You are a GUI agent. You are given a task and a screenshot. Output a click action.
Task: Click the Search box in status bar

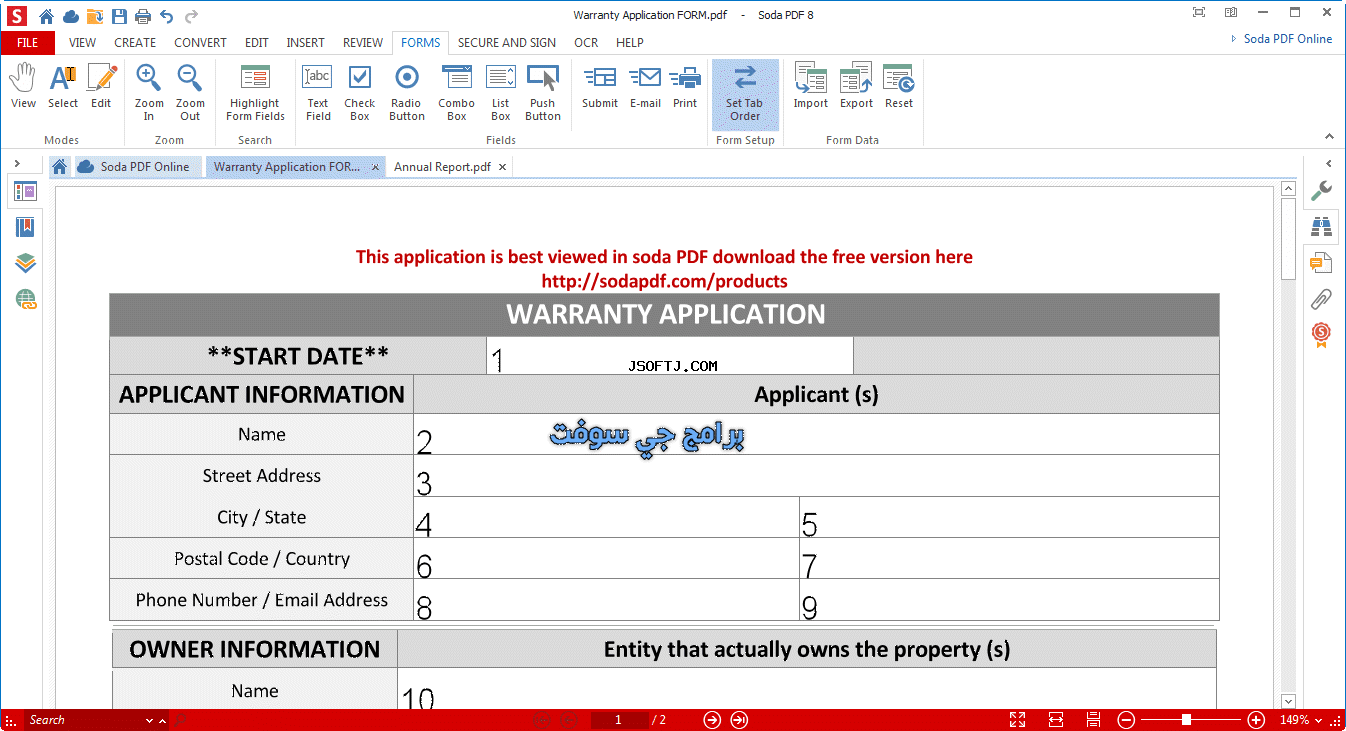click(x=84, y=720)
